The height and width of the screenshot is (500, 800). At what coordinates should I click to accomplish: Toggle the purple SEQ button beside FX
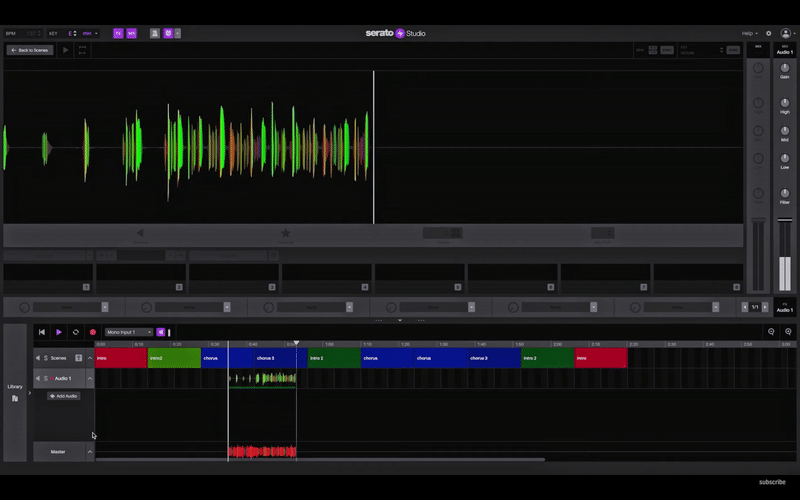pos(132,33)
